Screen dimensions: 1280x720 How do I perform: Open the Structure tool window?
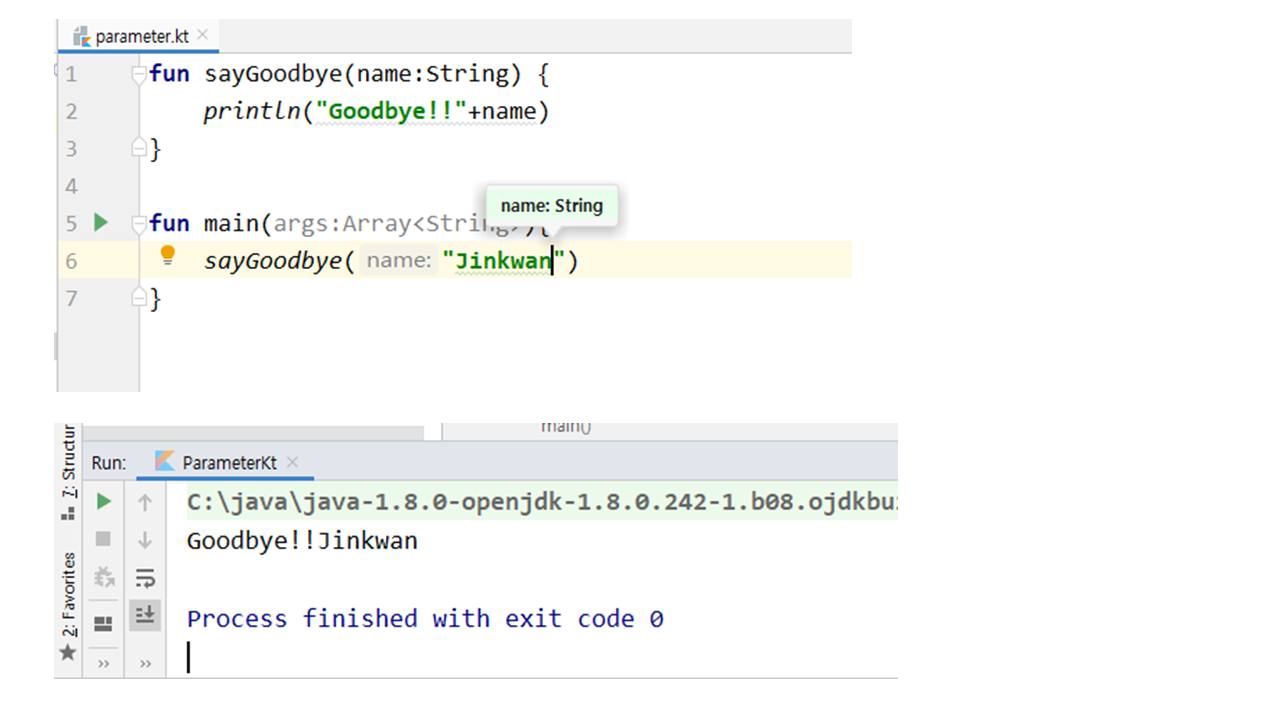point(68,470)
